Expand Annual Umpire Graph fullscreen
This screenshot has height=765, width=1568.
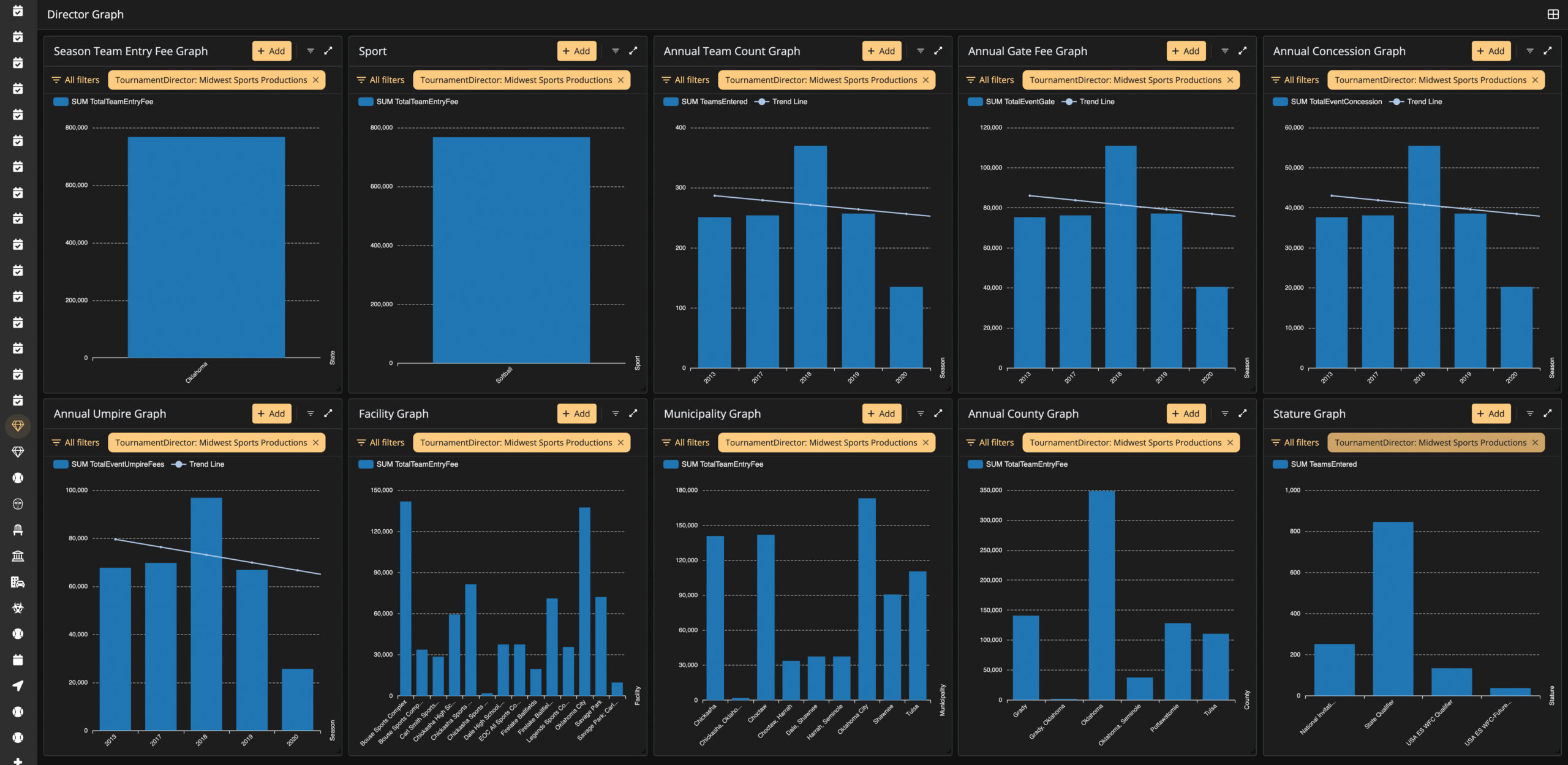328,413
